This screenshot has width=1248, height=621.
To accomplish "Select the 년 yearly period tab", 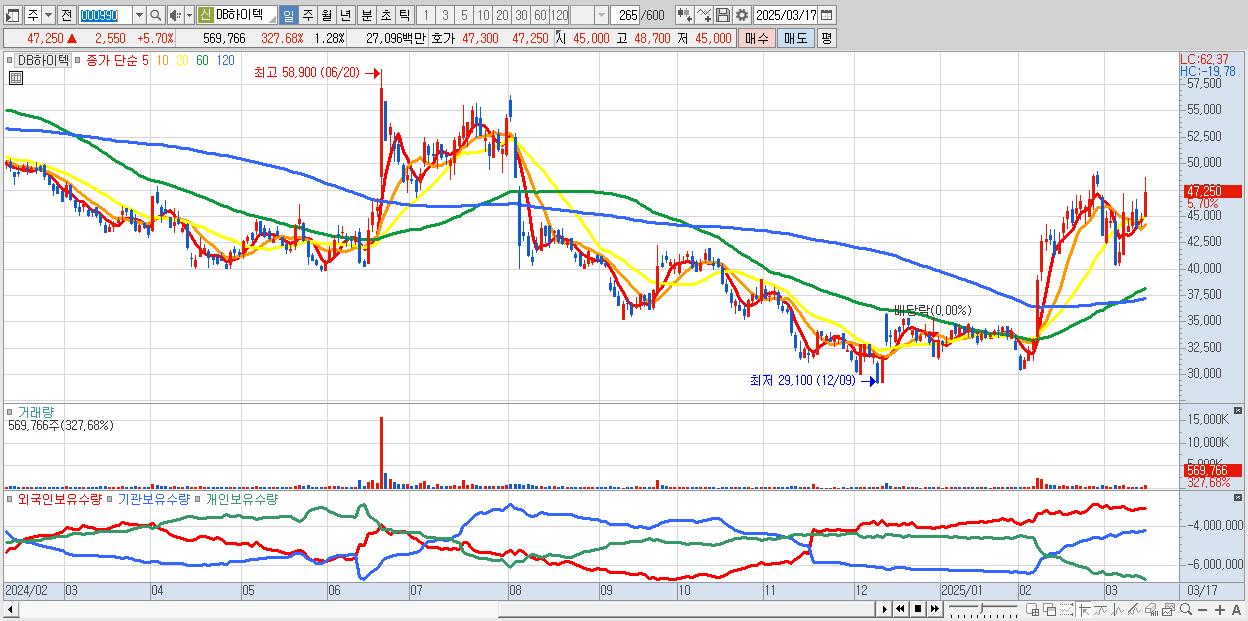I will click(x=345, y=15).
